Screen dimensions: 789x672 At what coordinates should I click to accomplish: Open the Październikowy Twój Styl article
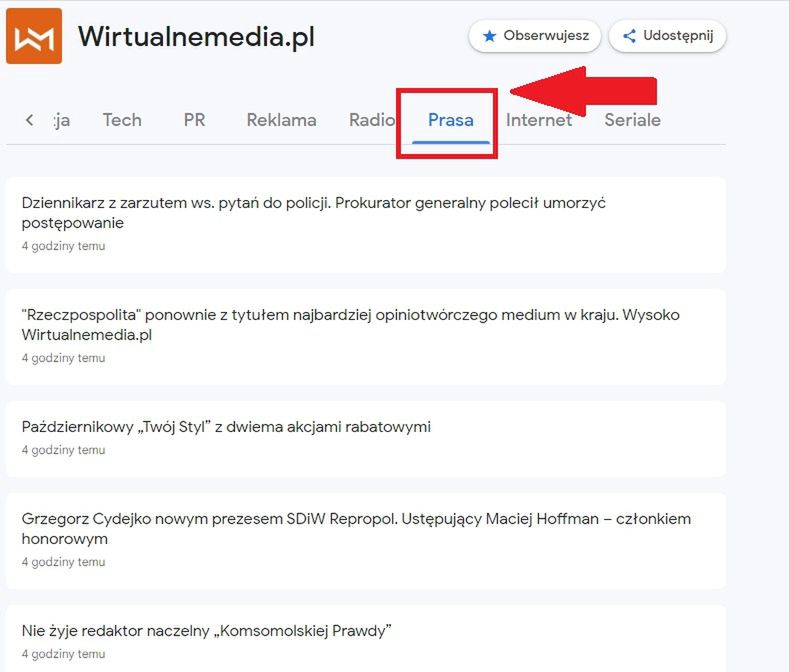366,438
